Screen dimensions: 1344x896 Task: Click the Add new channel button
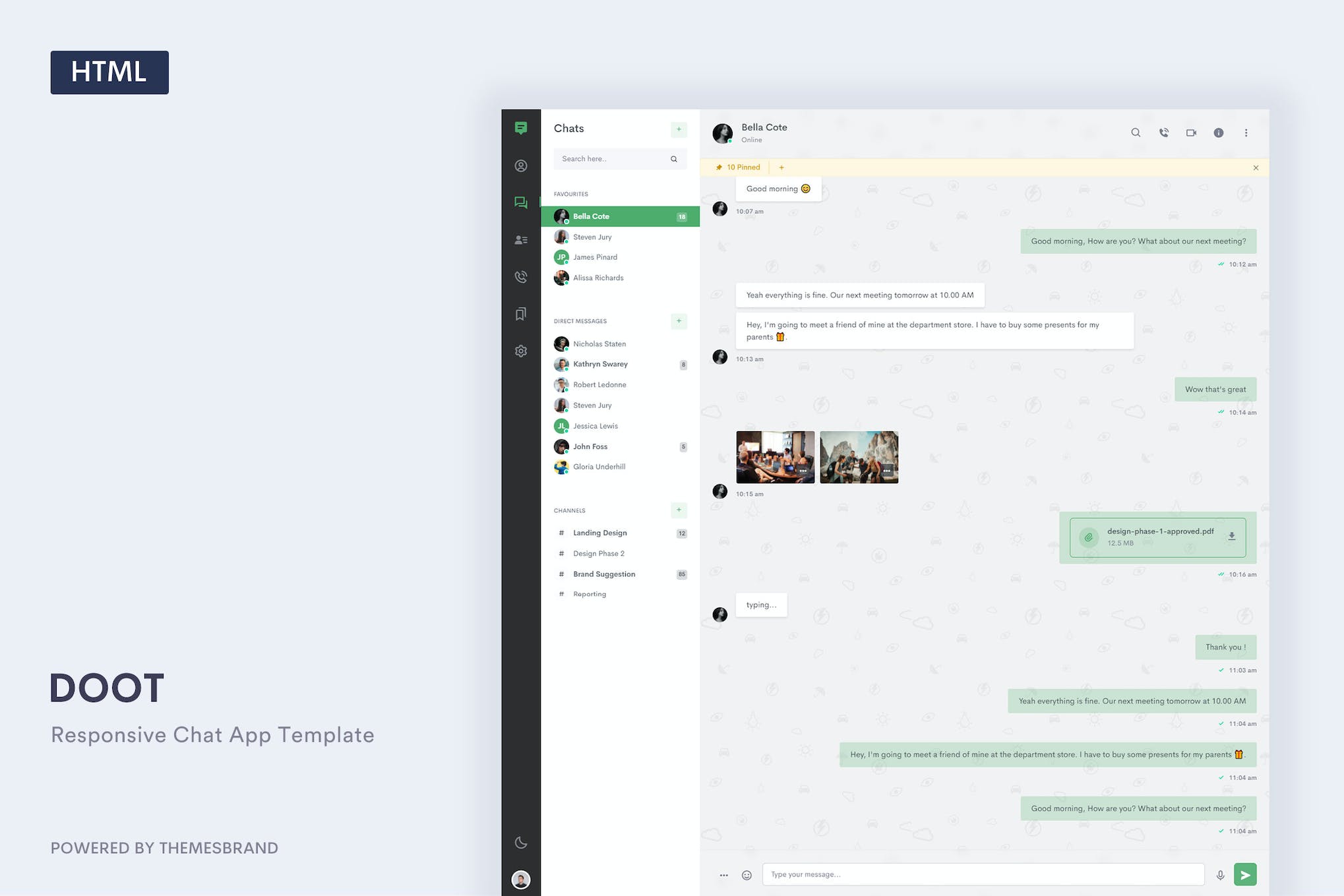pos(679,510)
